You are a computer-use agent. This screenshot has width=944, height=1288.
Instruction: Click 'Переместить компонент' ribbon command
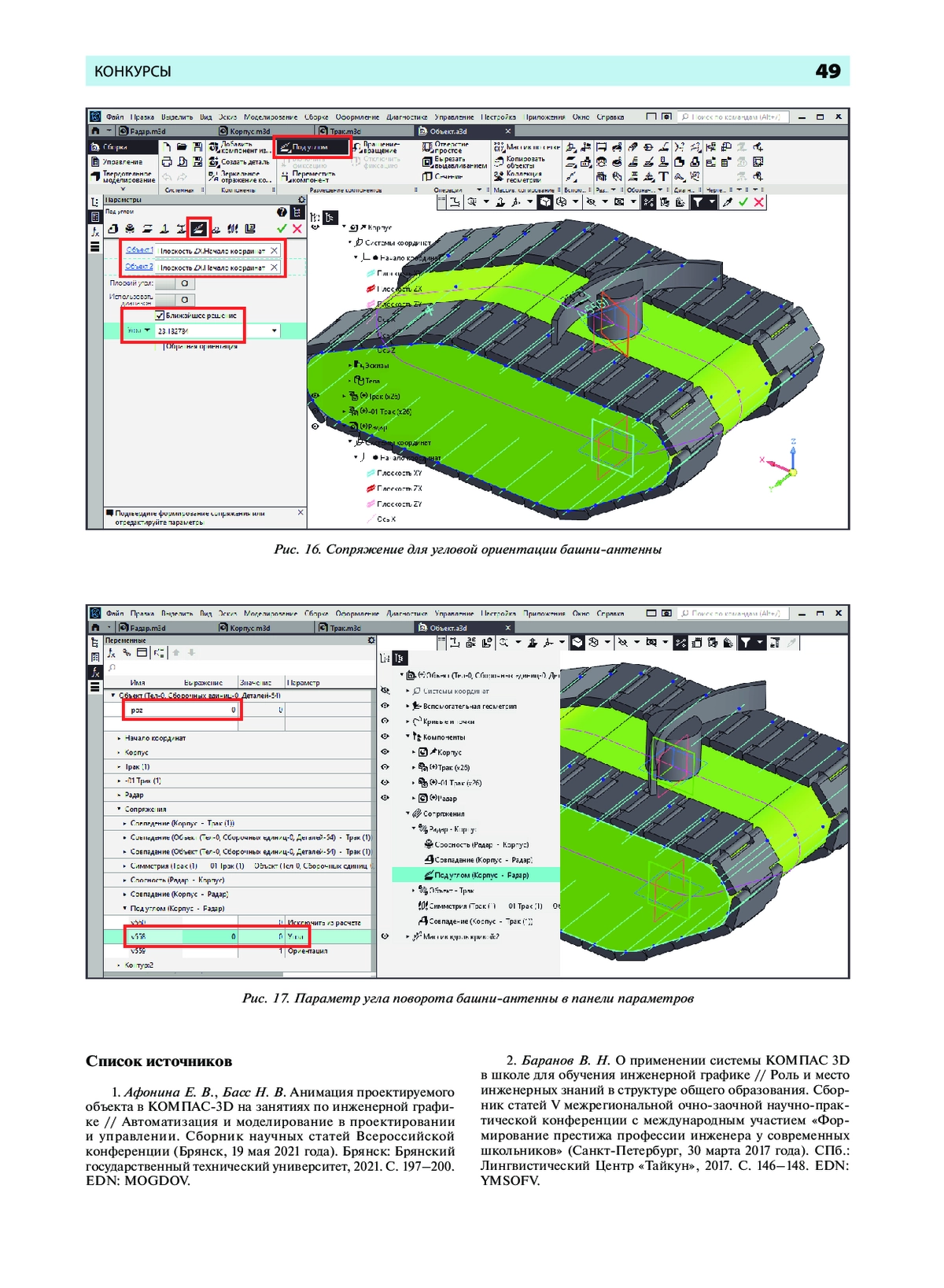click(308, 177)
